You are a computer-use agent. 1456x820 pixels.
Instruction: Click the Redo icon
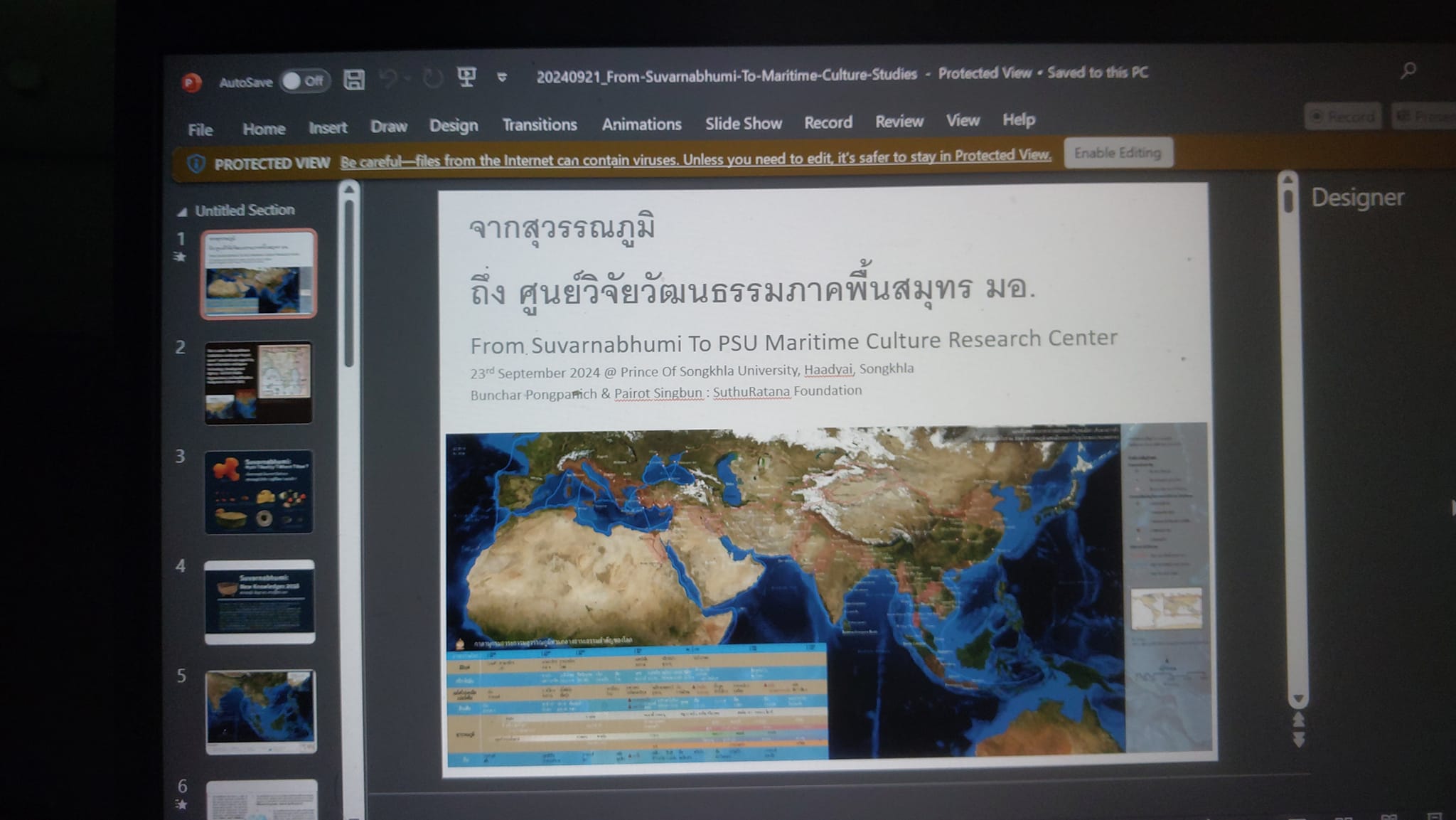tap(432, 78)
